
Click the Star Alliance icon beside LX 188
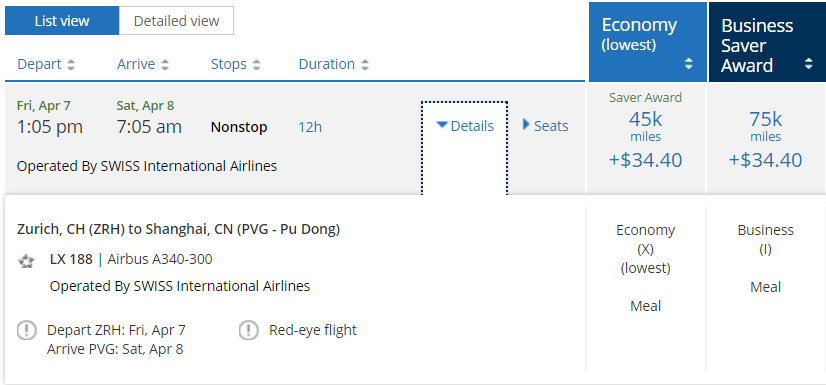[26, 261]
